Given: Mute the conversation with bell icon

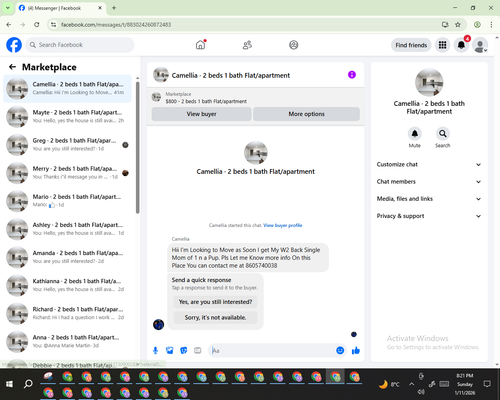Looking at the screenshot, I should coord(415,134).
